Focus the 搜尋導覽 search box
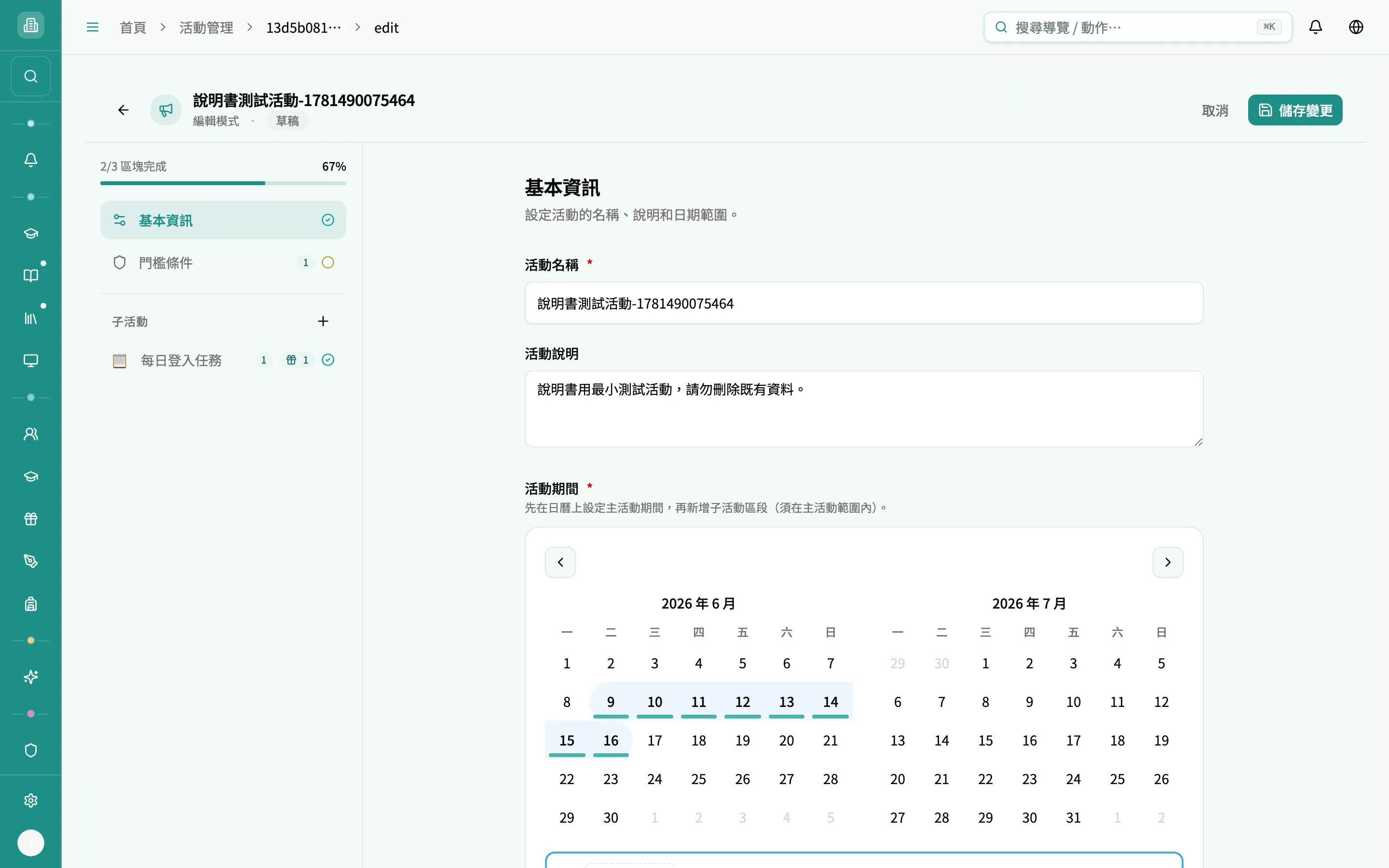 pyautogui.click(x=1138, y=27)
